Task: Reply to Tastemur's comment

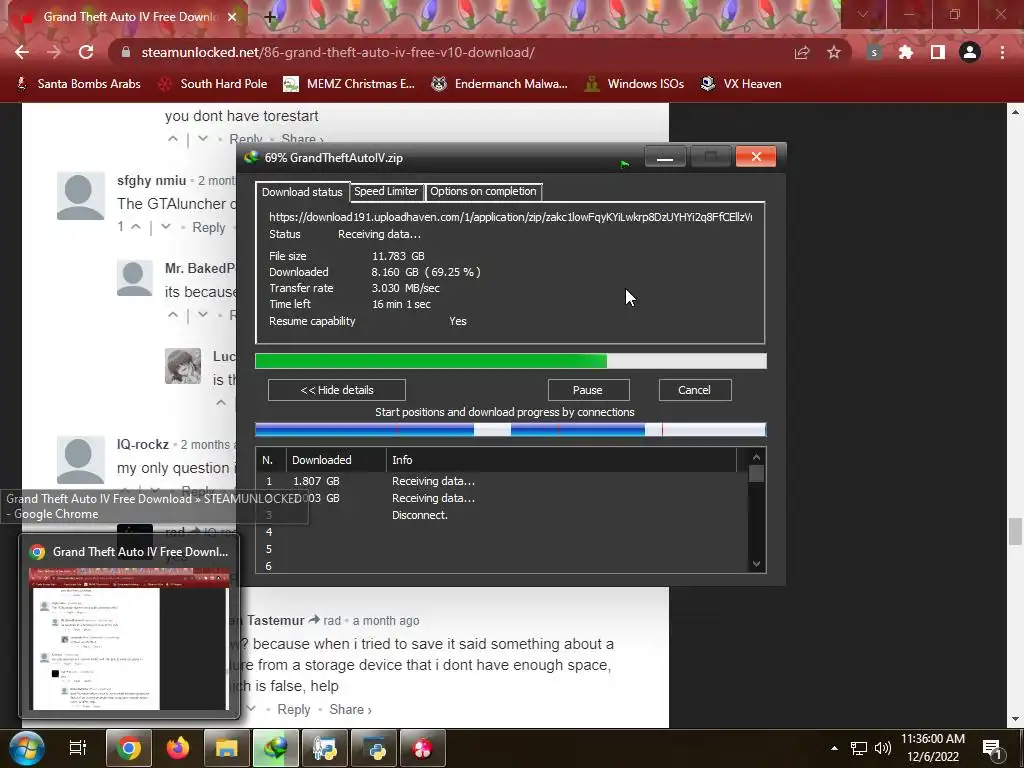Action: pyautogui.click(x=294, y=709)
